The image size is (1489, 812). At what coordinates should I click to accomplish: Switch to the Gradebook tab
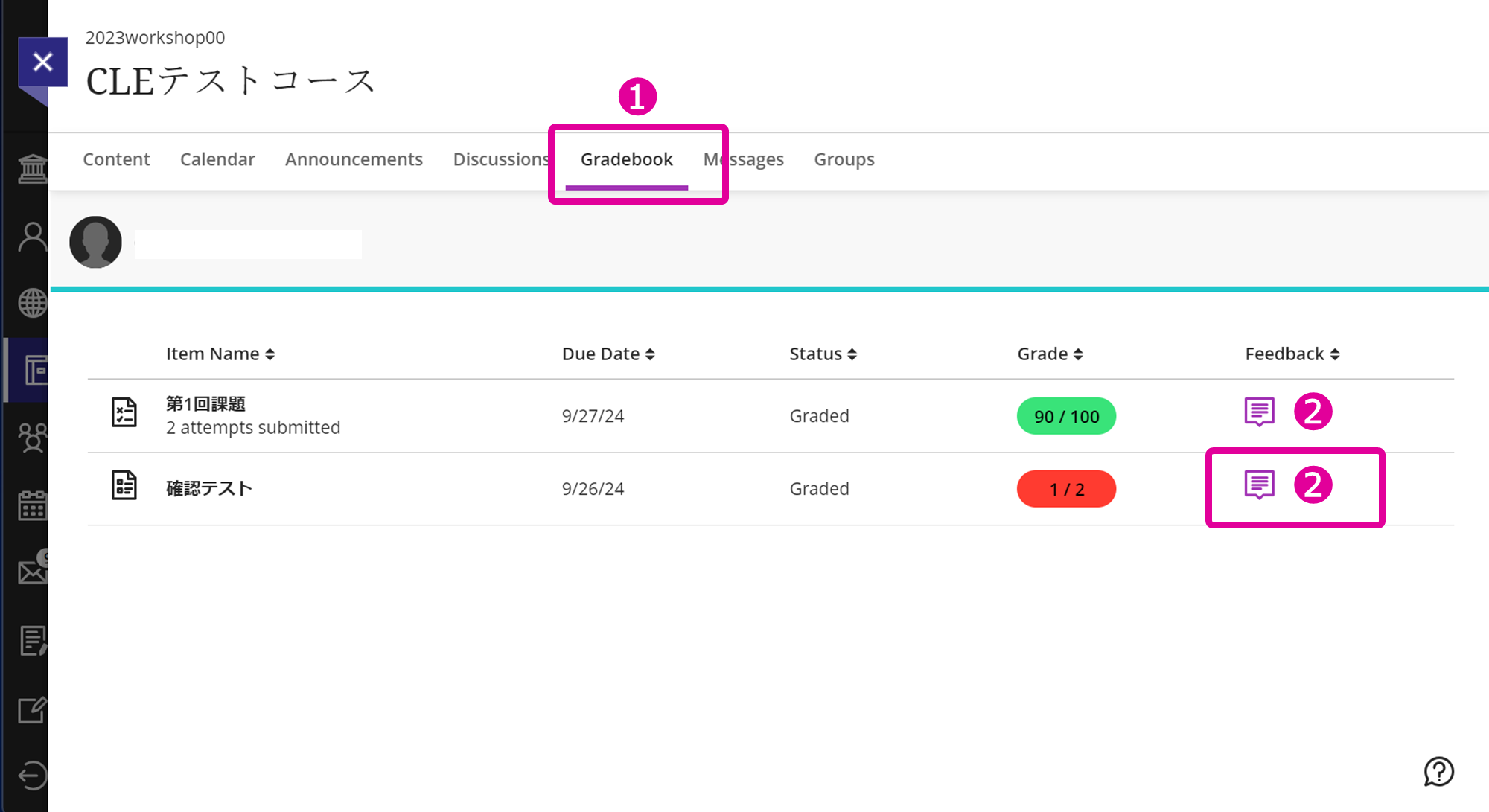click(626, 159)
